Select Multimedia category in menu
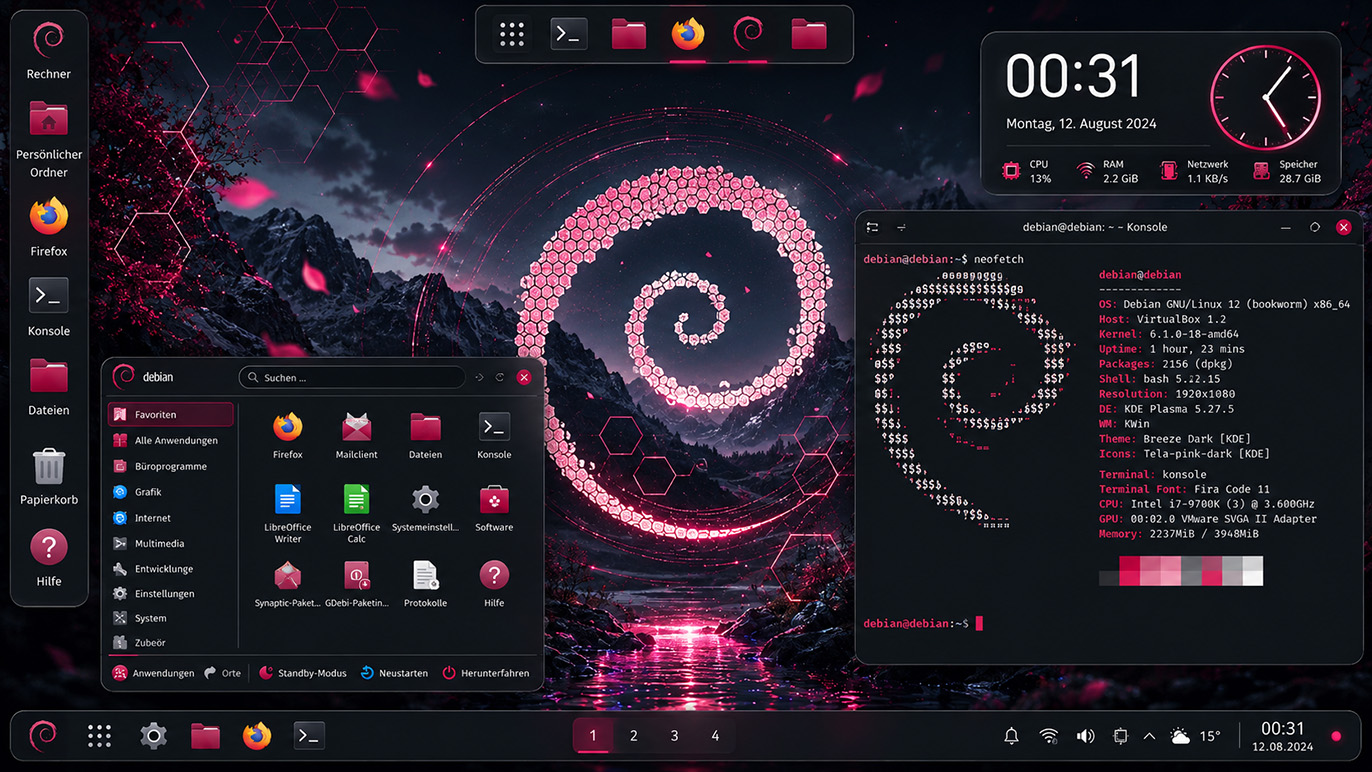Screen dimensions: 1372x772 (x=171, y=544)
